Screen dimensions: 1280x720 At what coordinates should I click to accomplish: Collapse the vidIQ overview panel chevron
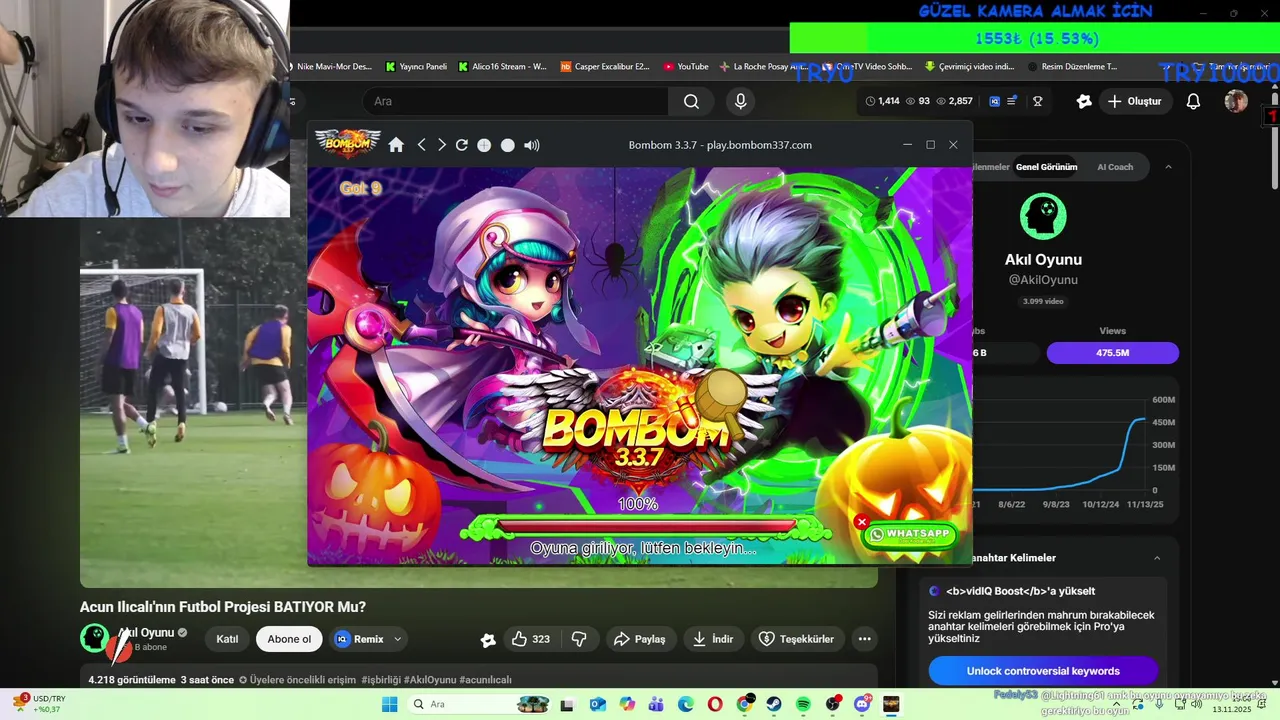pos(1168,167)
